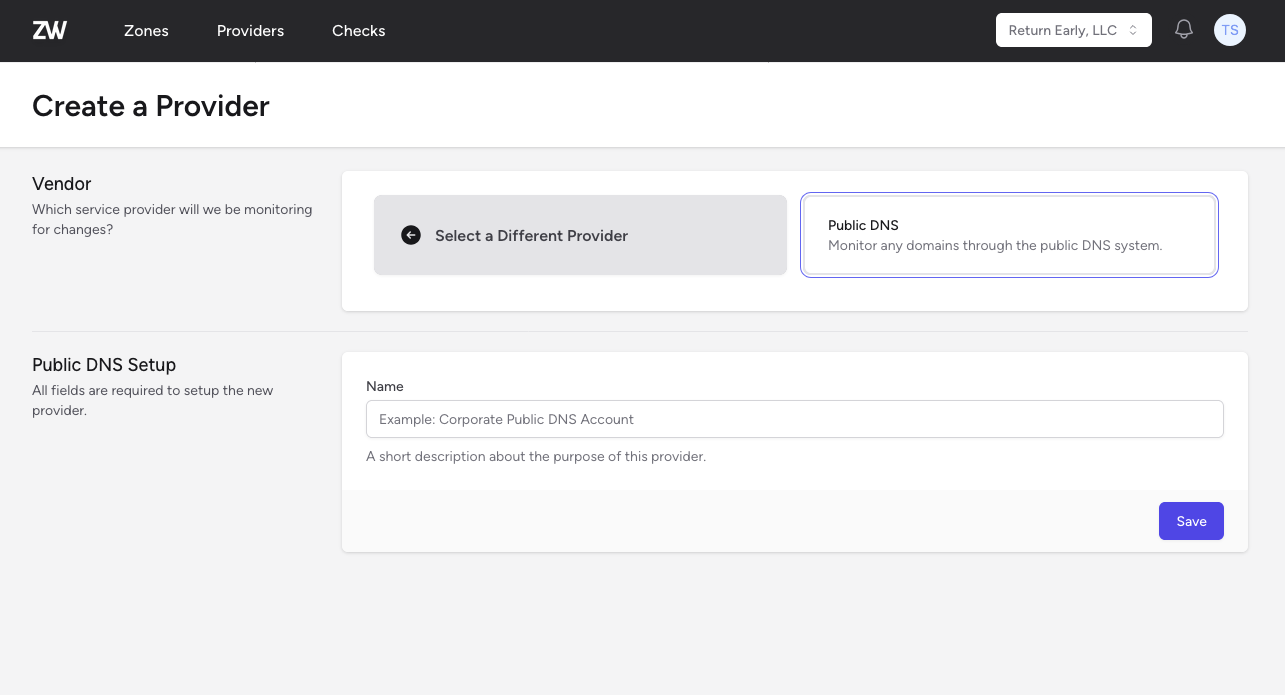Screen dimensions: 1285x695
Task: Open the Zones navigation menu
Action: point(146,30)
